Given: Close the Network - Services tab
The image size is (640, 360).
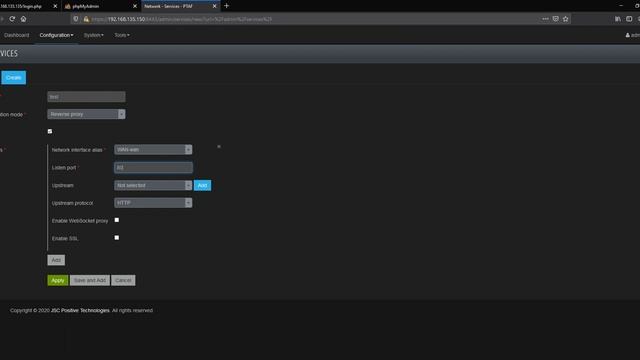Looking at the screenshot, I should (214, 6).
